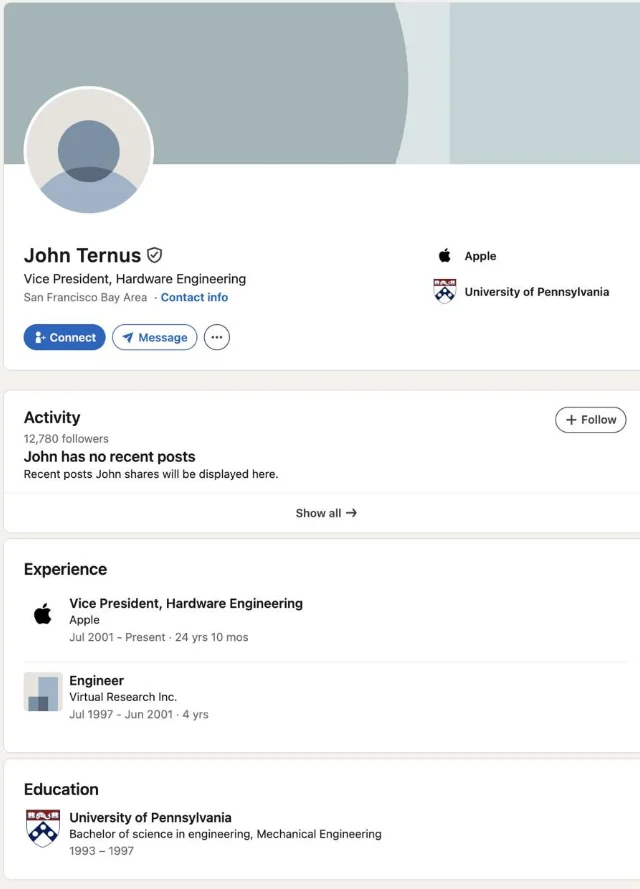640x889 pixels.
Task: Open University of Pennsylvania education entry
Action: 150,817
